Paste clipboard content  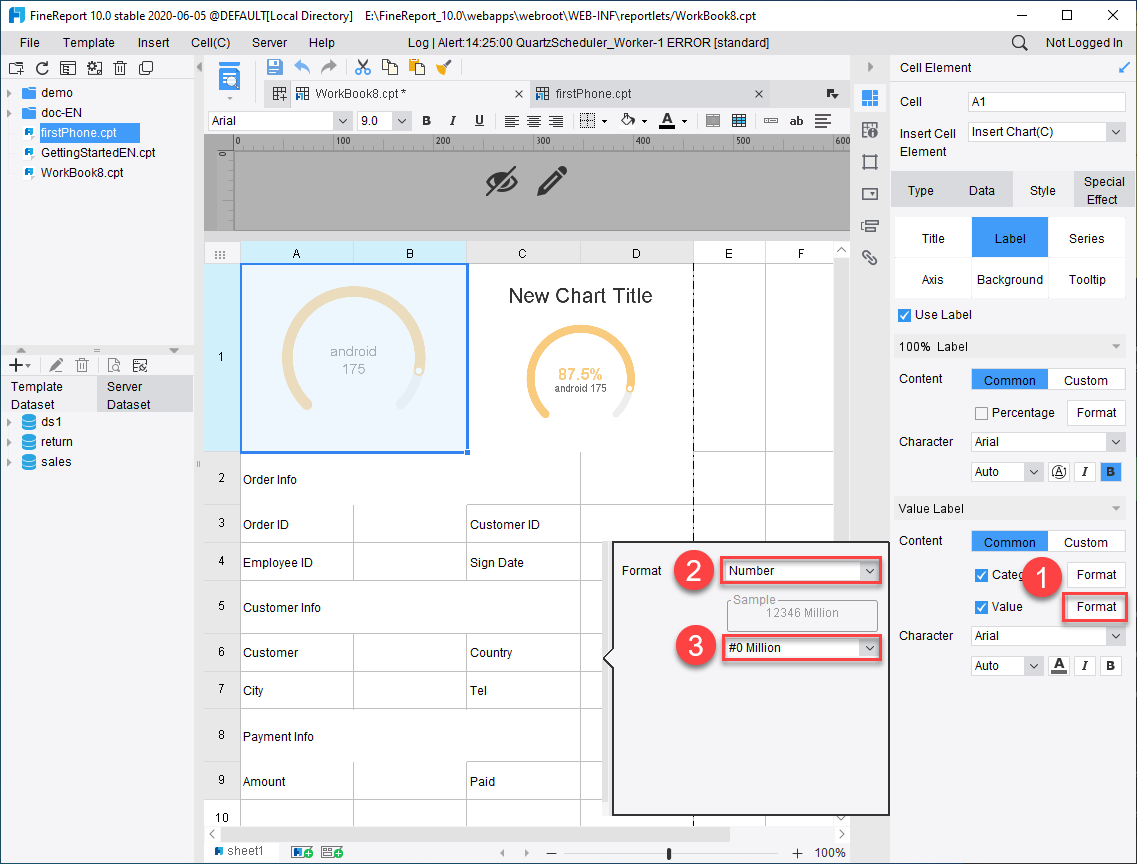(x=417, y=67)
